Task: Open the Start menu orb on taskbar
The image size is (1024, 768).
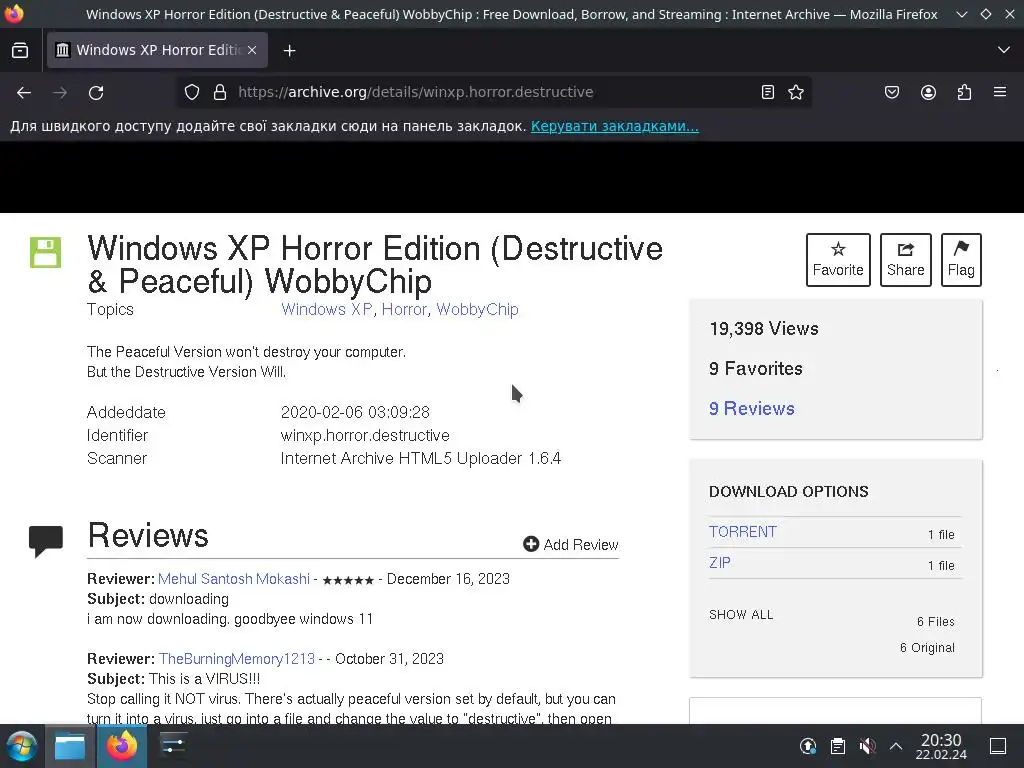Action: click(22, 746)
